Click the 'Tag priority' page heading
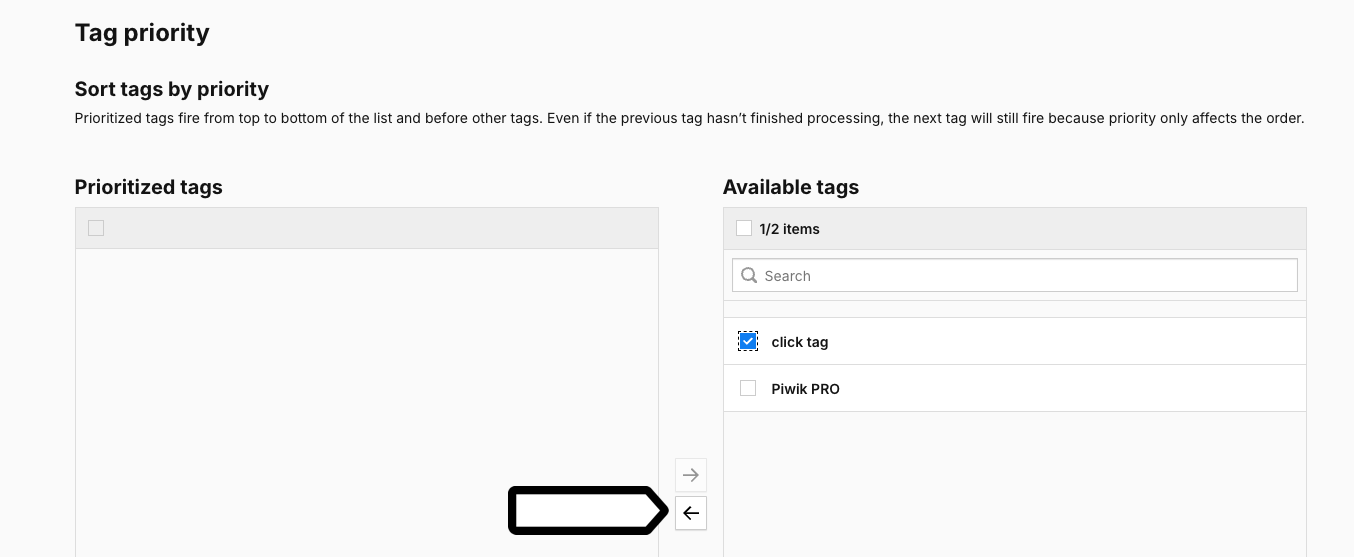The width and height of the screenshot is (1354, 557). point(142,33)
